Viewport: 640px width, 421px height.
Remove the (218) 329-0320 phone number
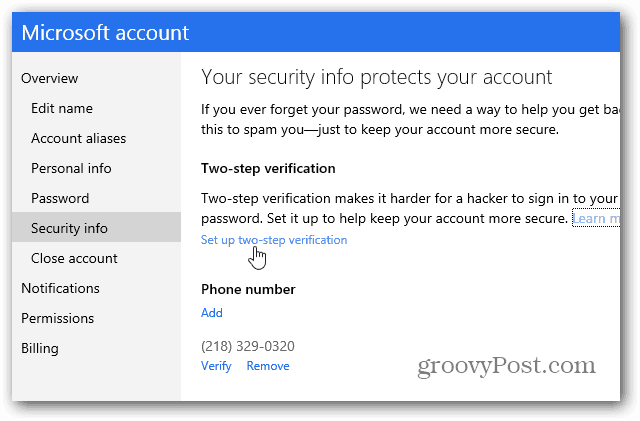point(268,366)
